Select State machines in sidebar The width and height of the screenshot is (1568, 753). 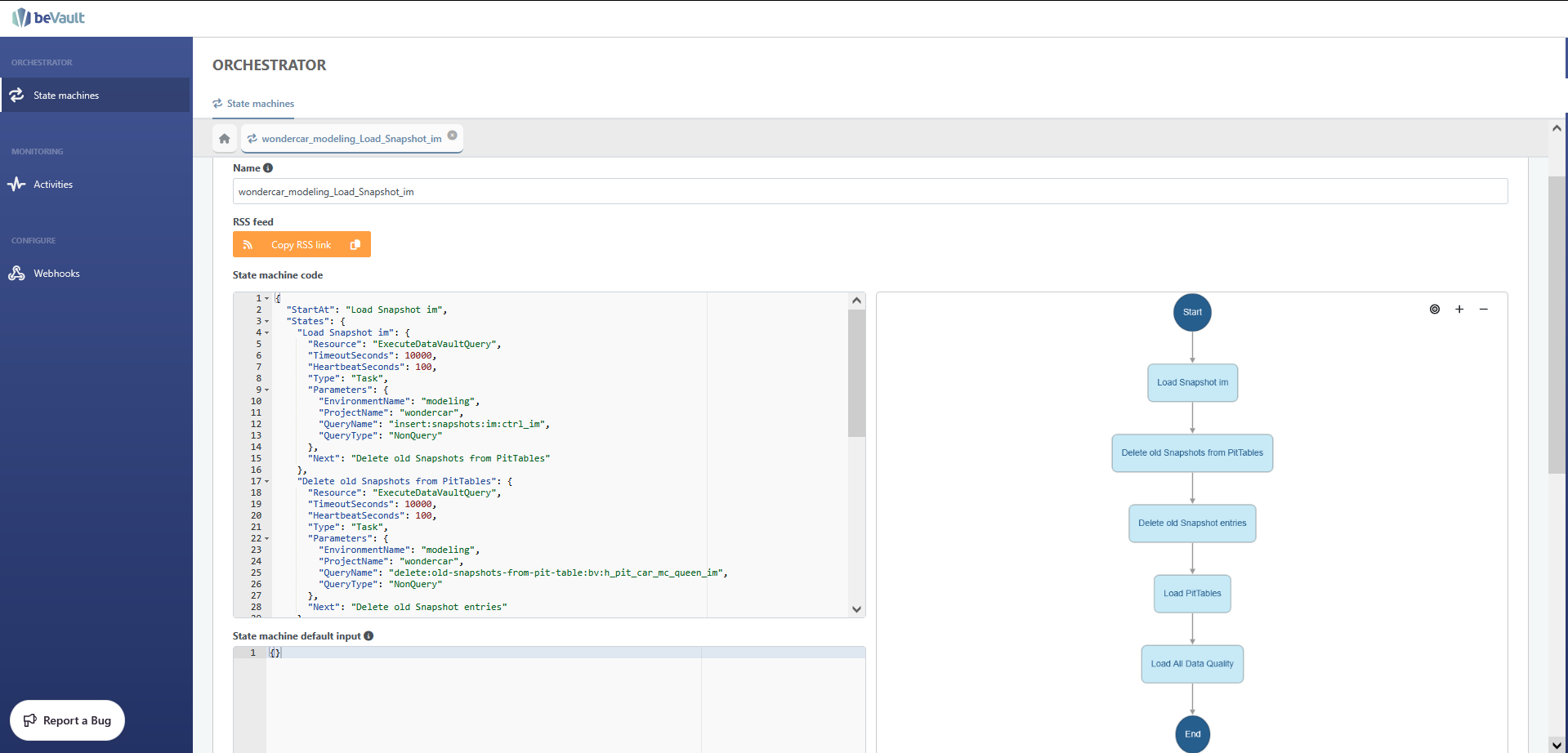66,96
